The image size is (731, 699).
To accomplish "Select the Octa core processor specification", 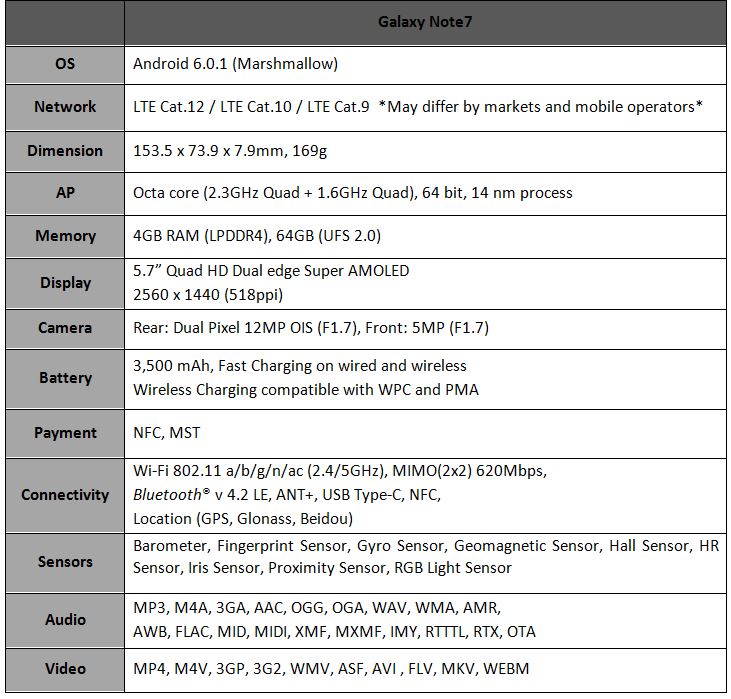I will [x=353, y=193].
